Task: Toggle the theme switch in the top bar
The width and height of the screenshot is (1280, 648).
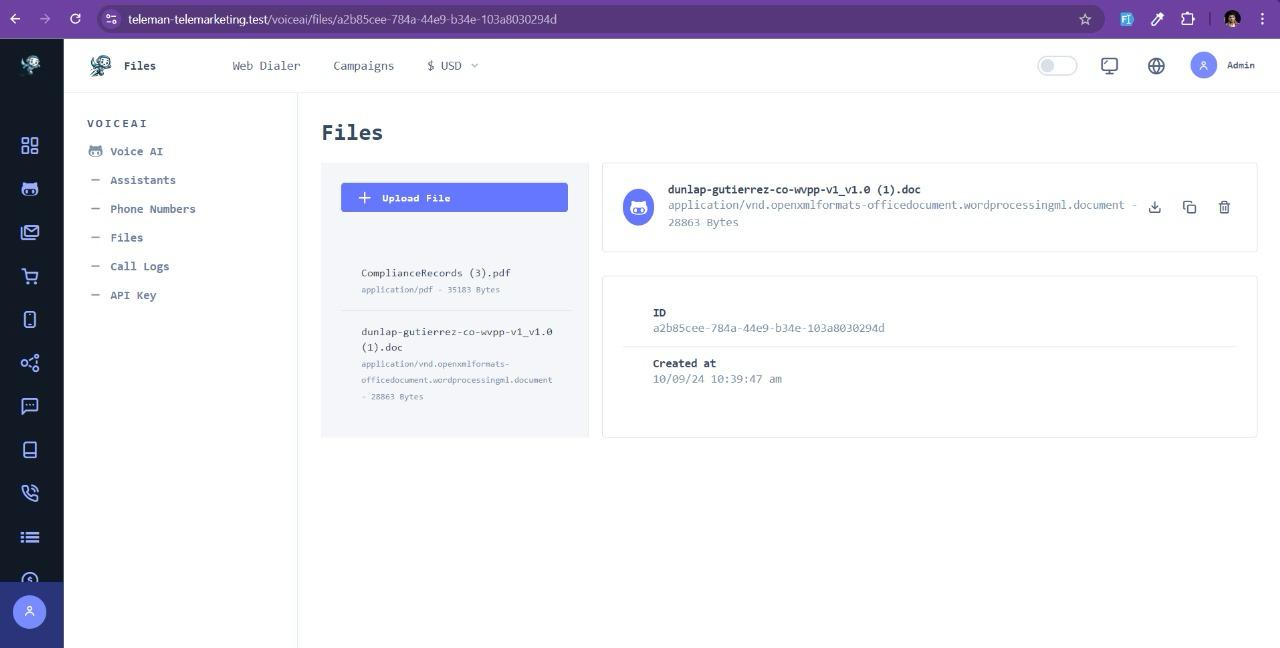Action: tap(1056, 65)
